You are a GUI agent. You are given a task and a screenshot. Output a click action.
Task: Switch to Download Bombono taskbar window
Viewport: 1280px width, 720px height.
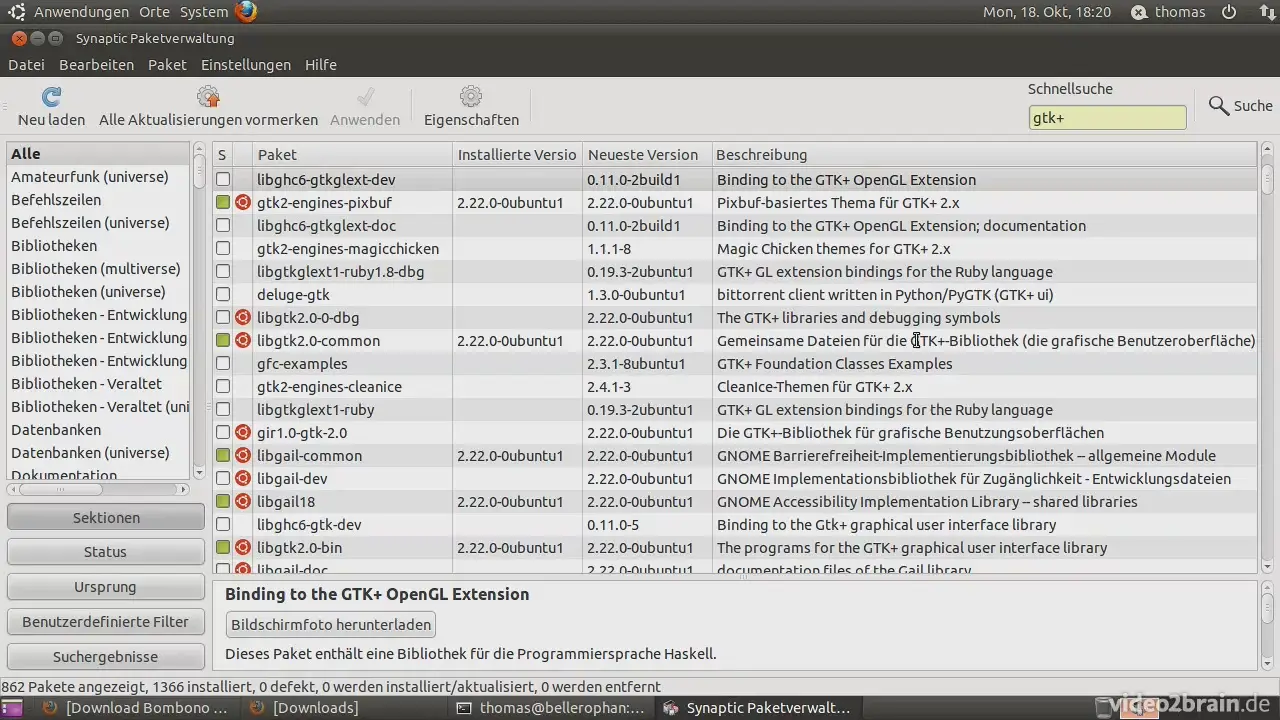pos(136,708)
